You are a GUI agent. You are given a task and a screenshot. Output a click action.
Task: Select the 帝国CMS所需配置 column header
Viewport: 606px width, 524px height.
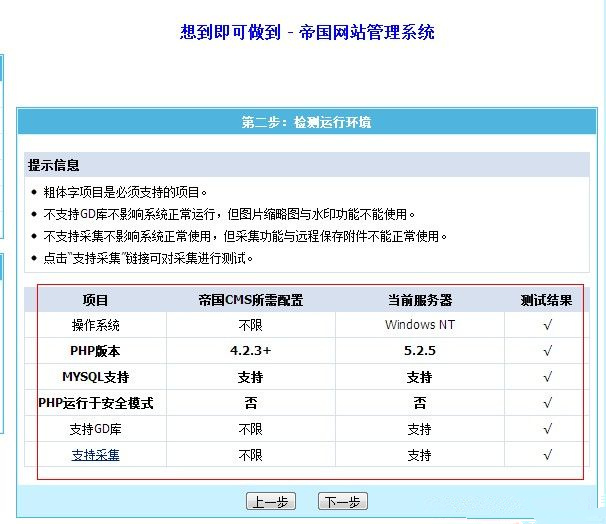[250, 299]
